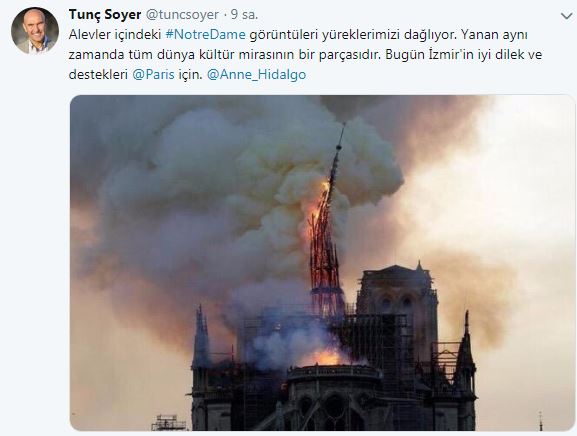Viewport: 577px width, 436px height.
Task: Open the burning Notre Dame photo
Action: point(322,263)
